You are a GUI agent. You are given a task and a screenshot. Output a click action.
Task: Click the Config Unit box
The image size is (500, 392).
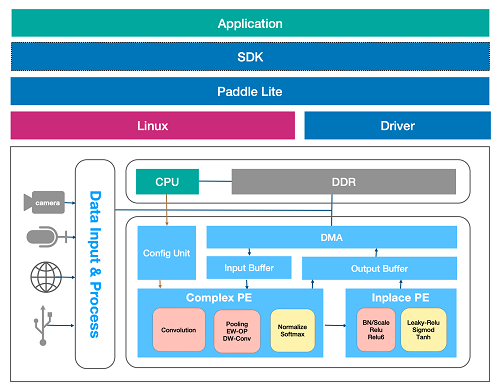167,253
